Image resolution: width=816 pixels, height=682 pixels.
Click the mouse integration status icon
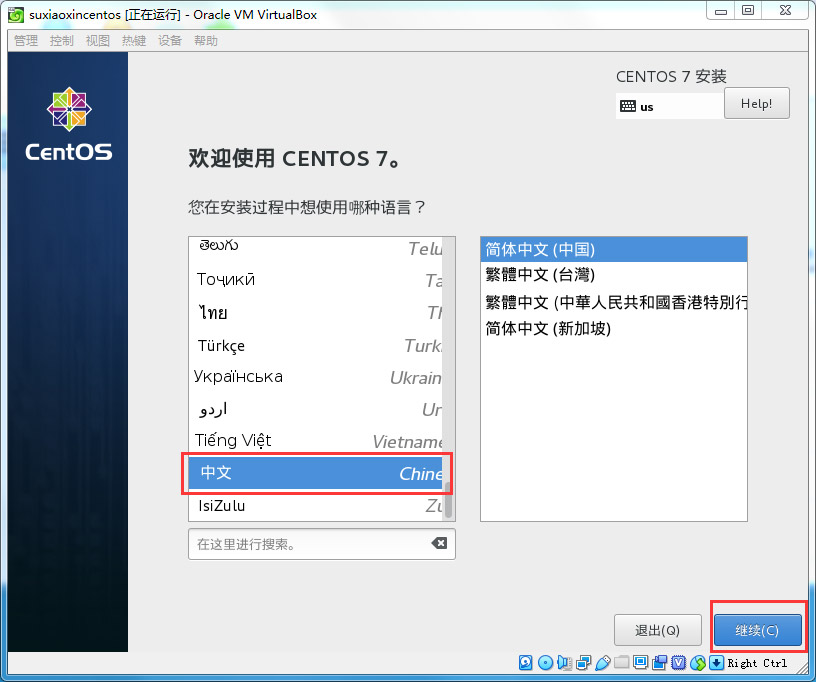coord(698,663)
